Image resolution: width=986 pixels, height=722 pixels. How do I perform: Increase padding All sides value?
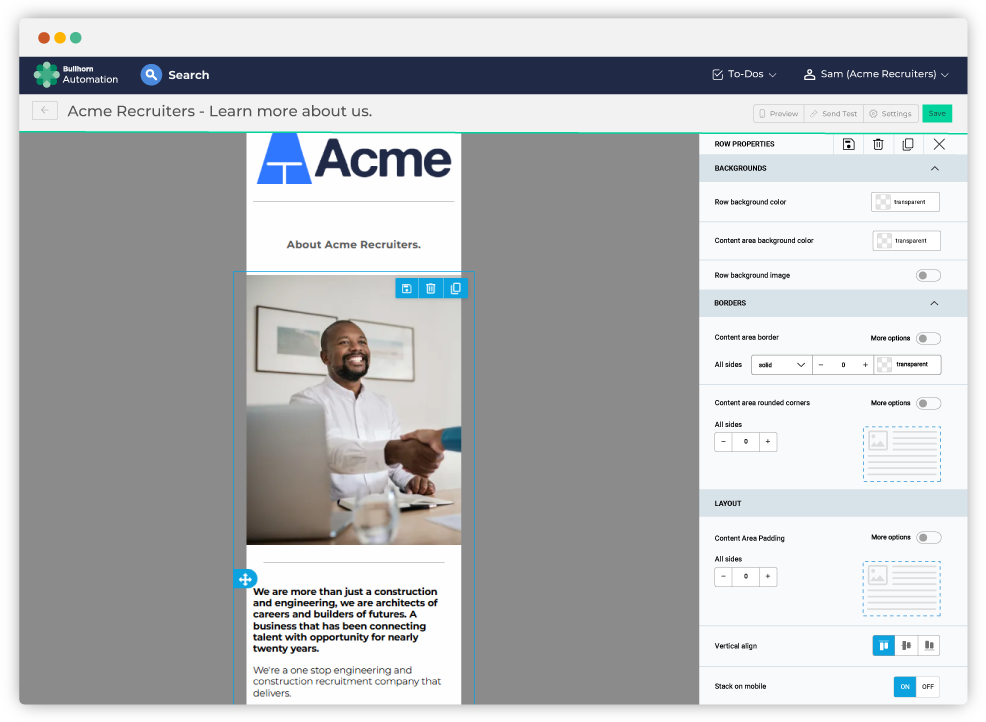coord(768,576)
